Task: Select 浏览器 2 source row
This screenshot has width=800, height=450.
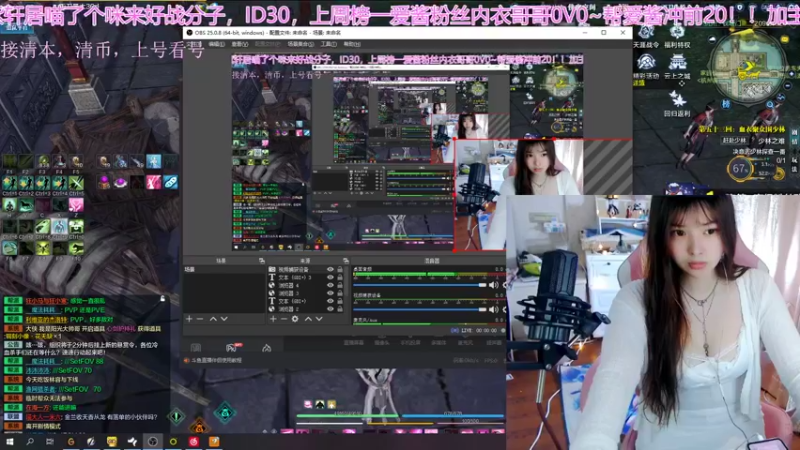Action: [306, 309]
